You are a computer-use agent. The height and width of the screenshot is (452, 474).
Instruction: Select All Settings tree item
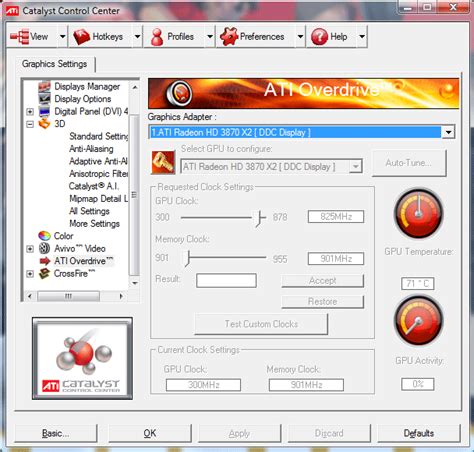pyautogui.click(x=89, y=211)
